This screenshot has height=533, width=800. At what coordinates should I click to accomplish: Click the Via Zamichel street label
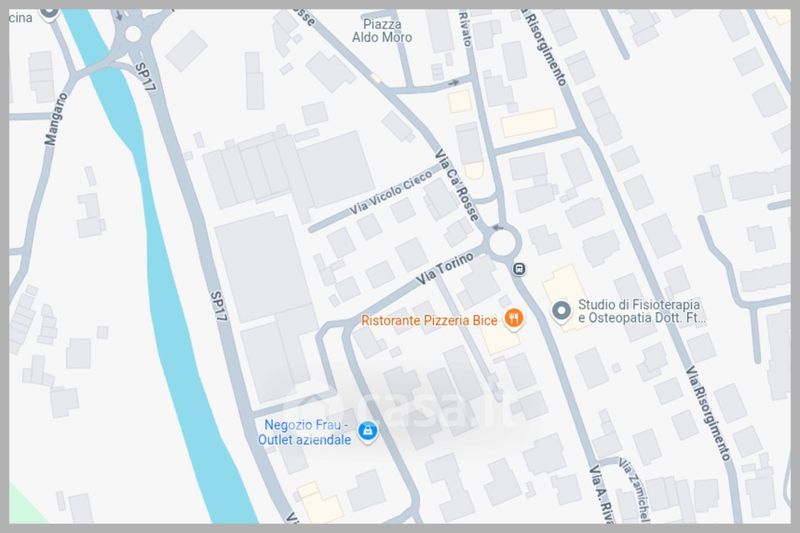point(634,490)
